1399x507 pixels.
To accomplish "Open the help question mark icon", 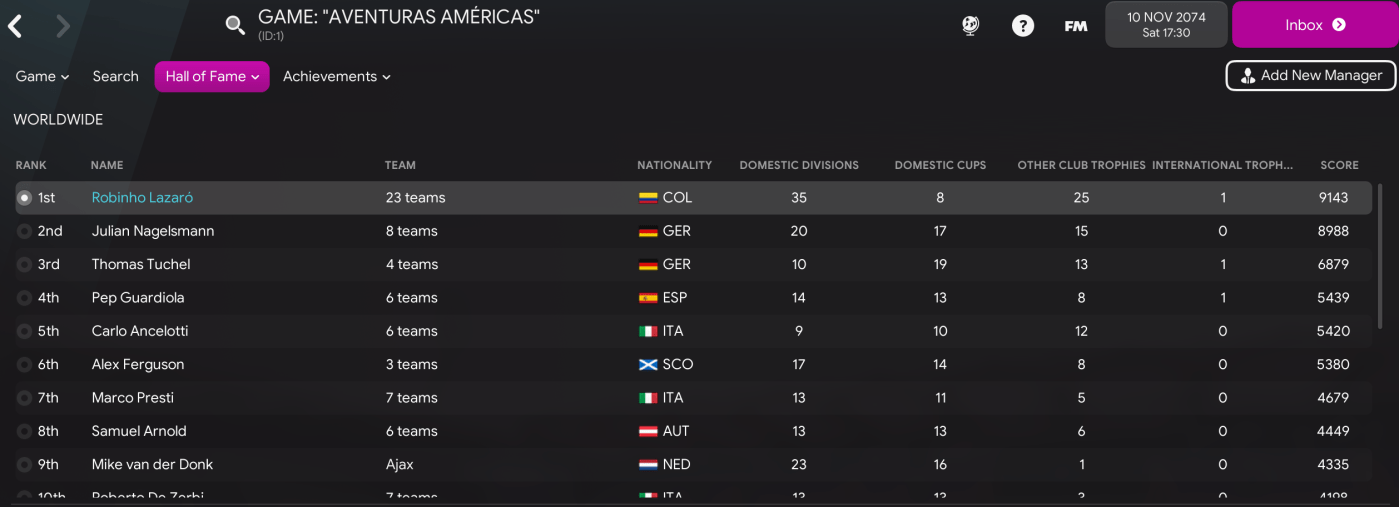I will click(1022, 26).
